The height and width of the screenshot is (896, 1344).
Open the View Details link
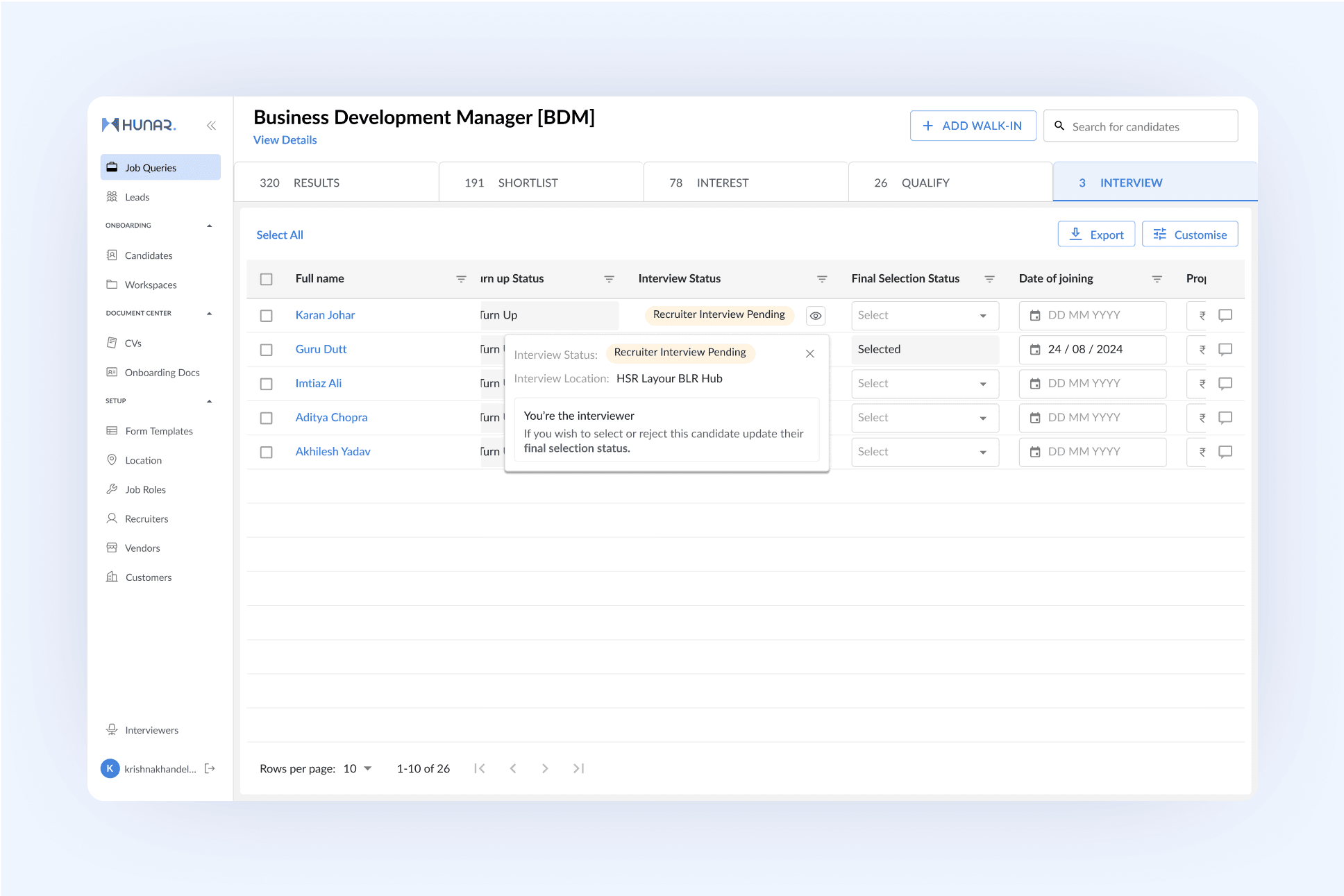click(x=285, y=140)
